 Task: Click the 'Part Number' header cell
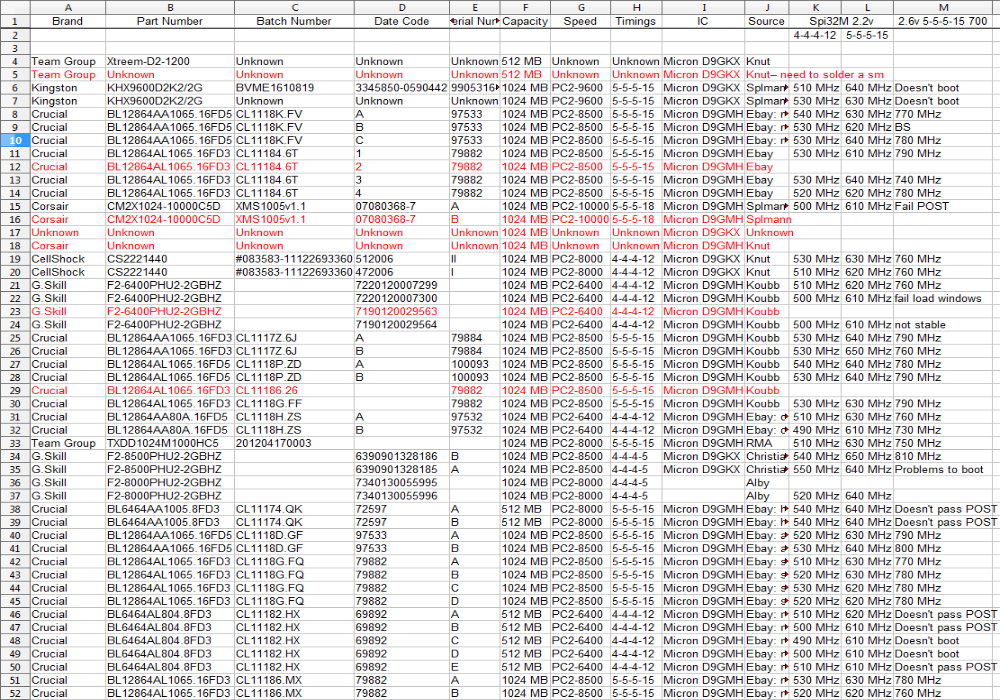170,21
